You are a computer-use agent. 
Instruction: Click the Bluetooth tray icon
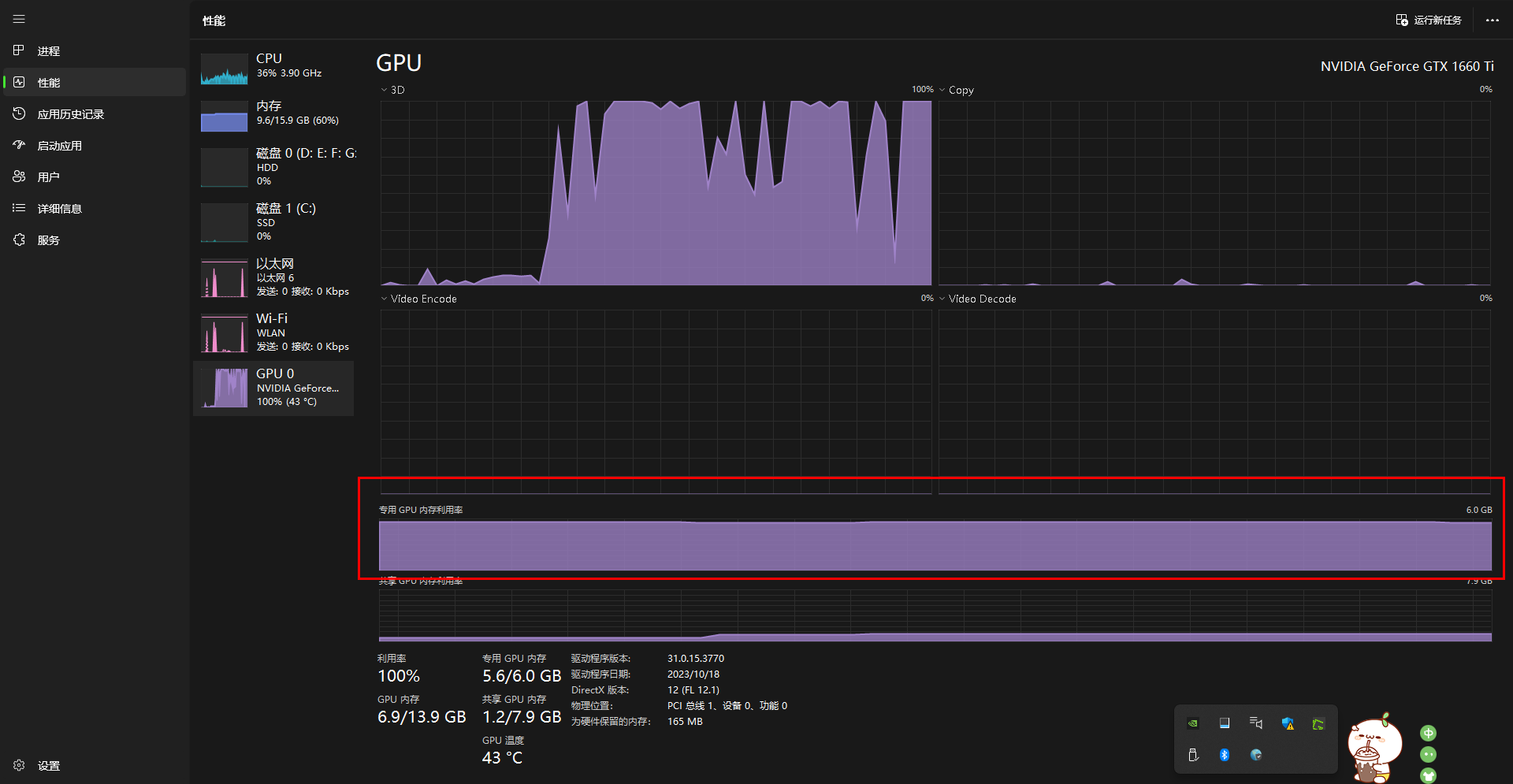1225,755
